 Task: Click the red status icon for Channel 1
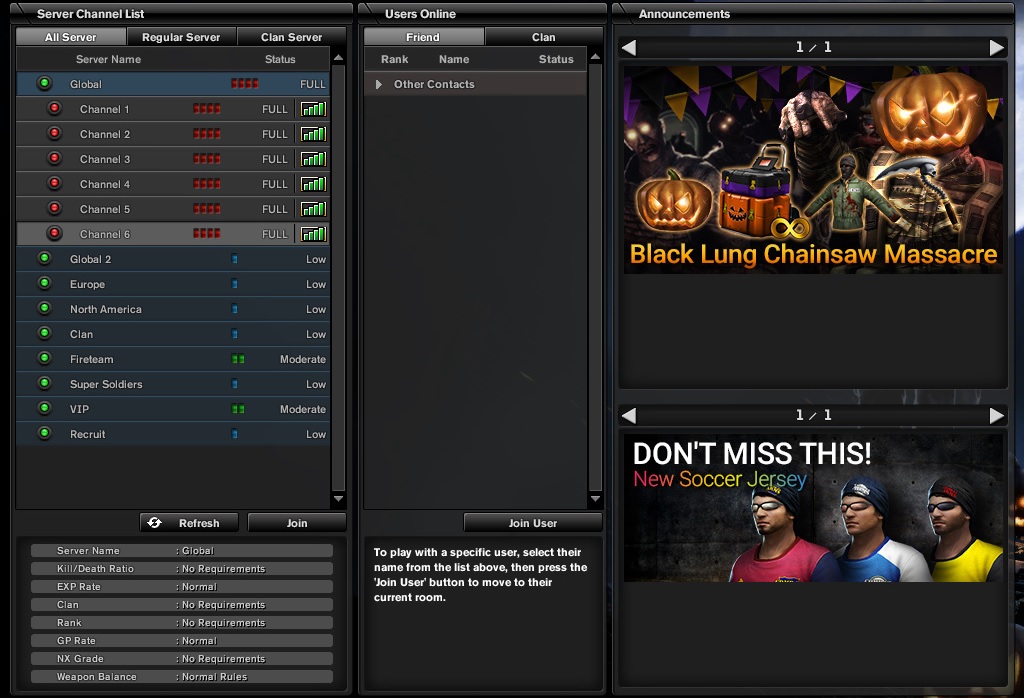click(x=54, y=109)
